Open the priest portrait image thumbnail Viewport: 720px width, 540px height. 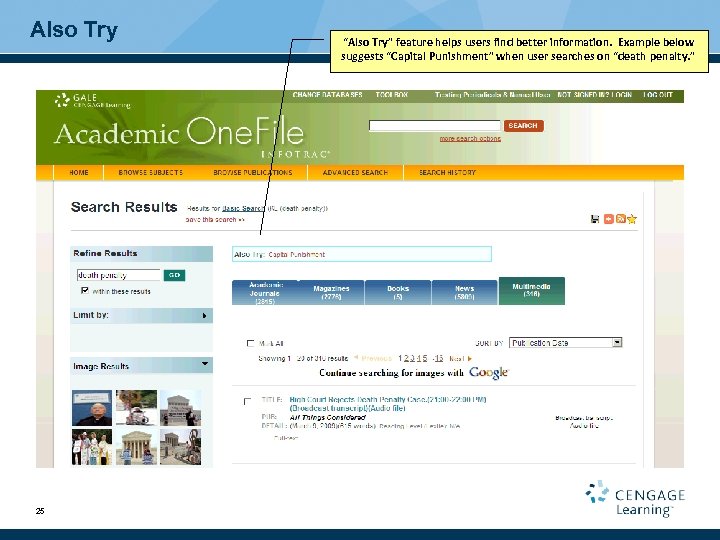tap(92, 408)
